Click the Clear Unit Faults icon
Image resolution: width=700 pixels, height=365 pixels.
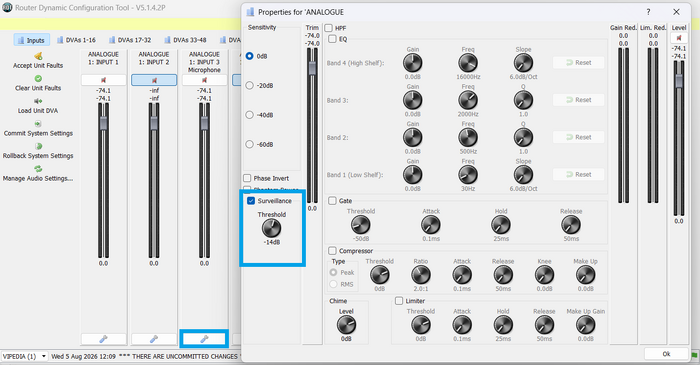pos(38,79)
